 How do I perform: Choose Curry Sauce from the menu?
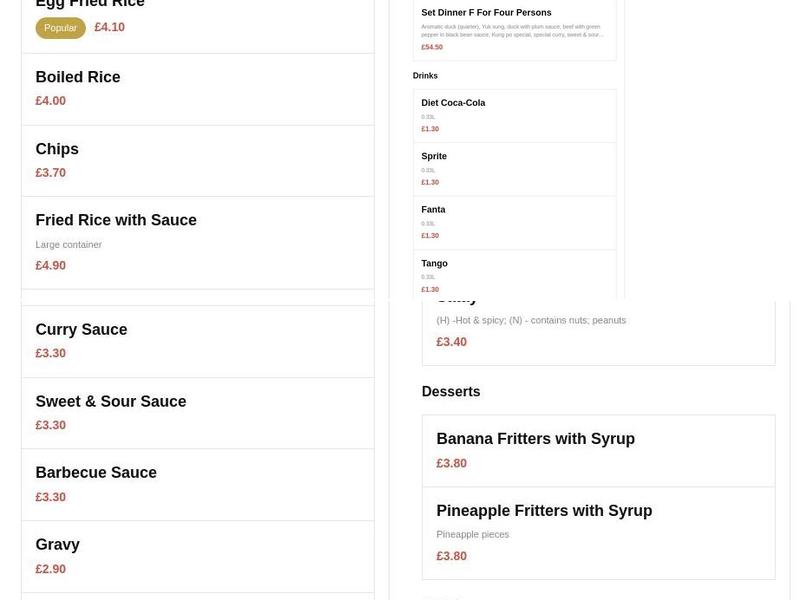pos(81,330)
